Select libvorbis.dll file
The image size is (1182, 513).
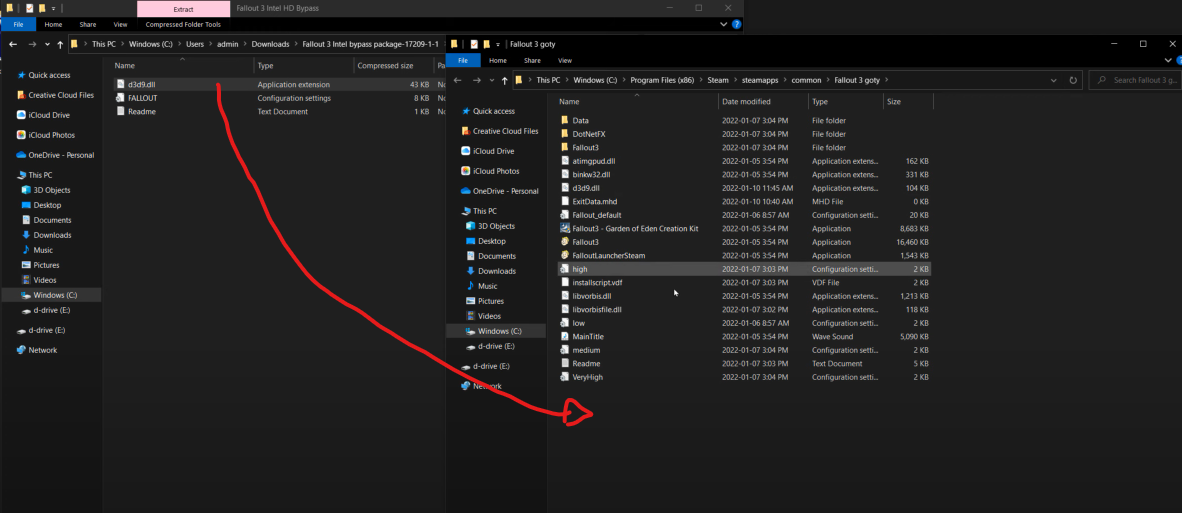point(592,297)
